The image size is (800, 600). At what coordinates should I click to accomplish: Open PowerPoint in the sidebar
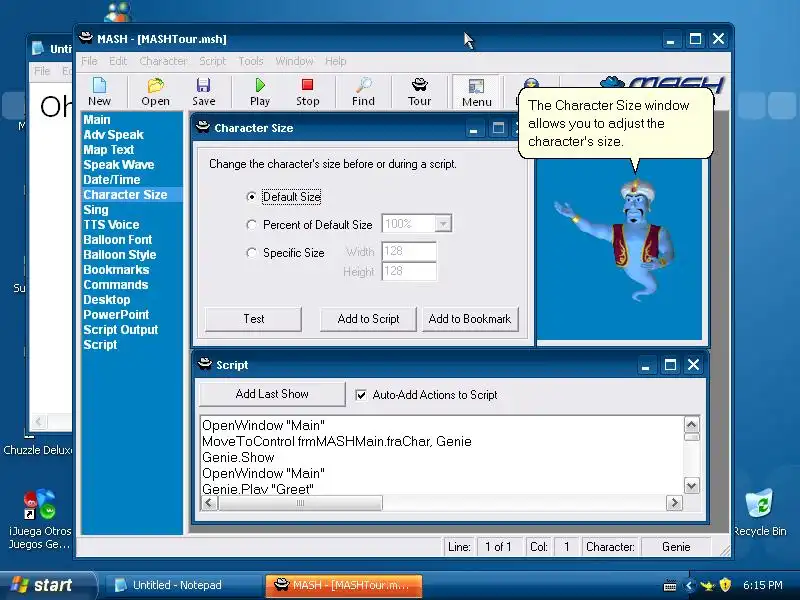point(116,315)
